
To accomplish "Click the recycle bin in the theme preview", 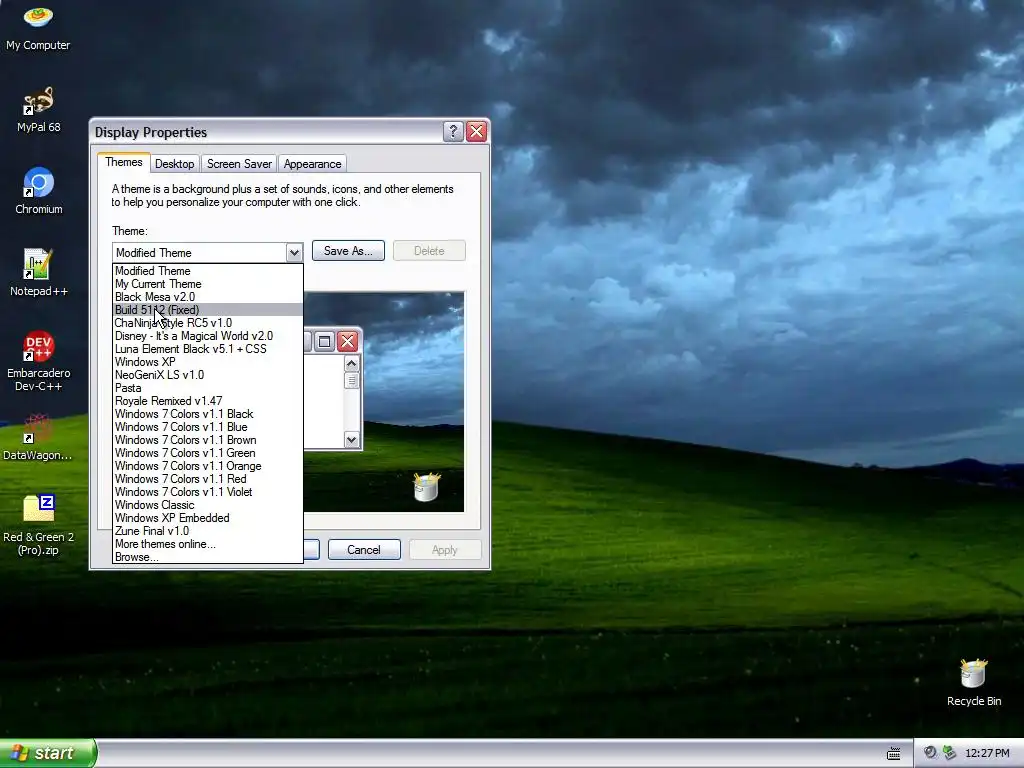I will [x=426, y=487].
